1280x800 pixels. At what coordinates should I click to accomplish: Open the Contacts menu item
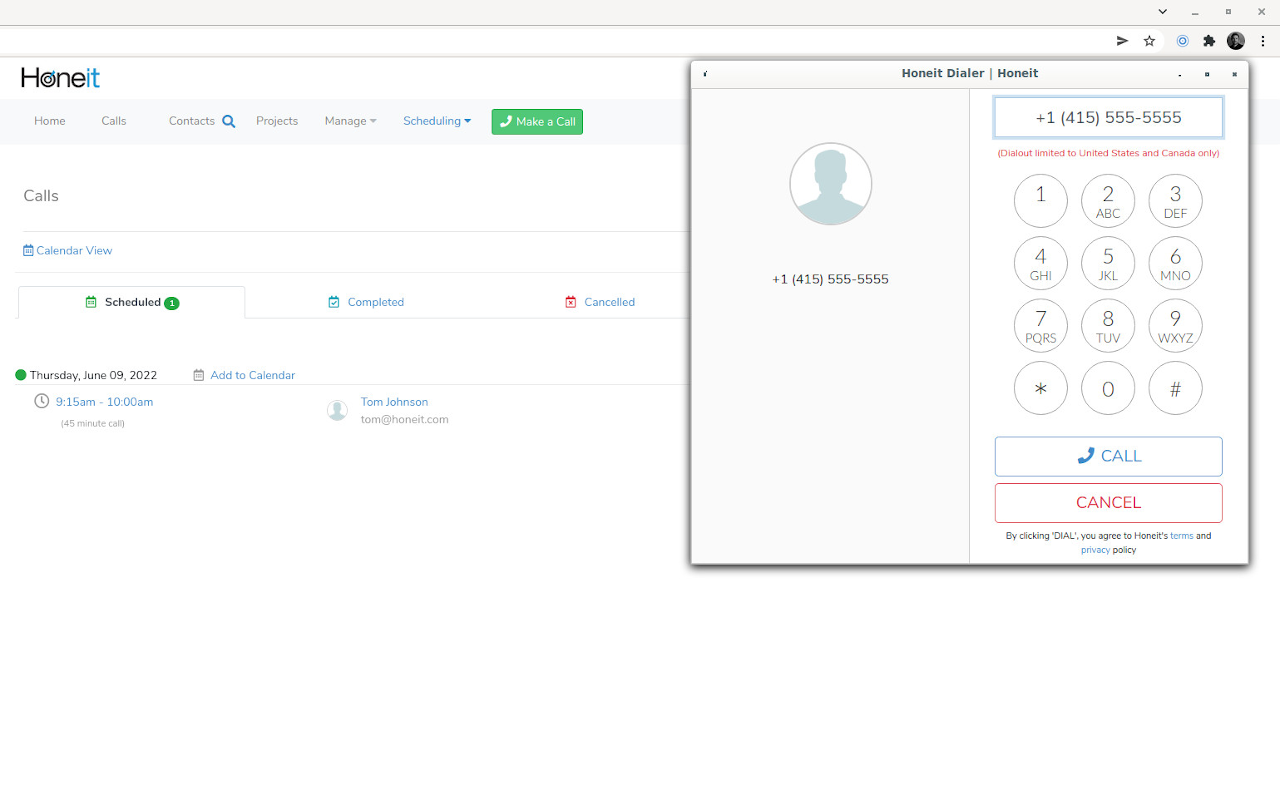(x=192, y=121)
